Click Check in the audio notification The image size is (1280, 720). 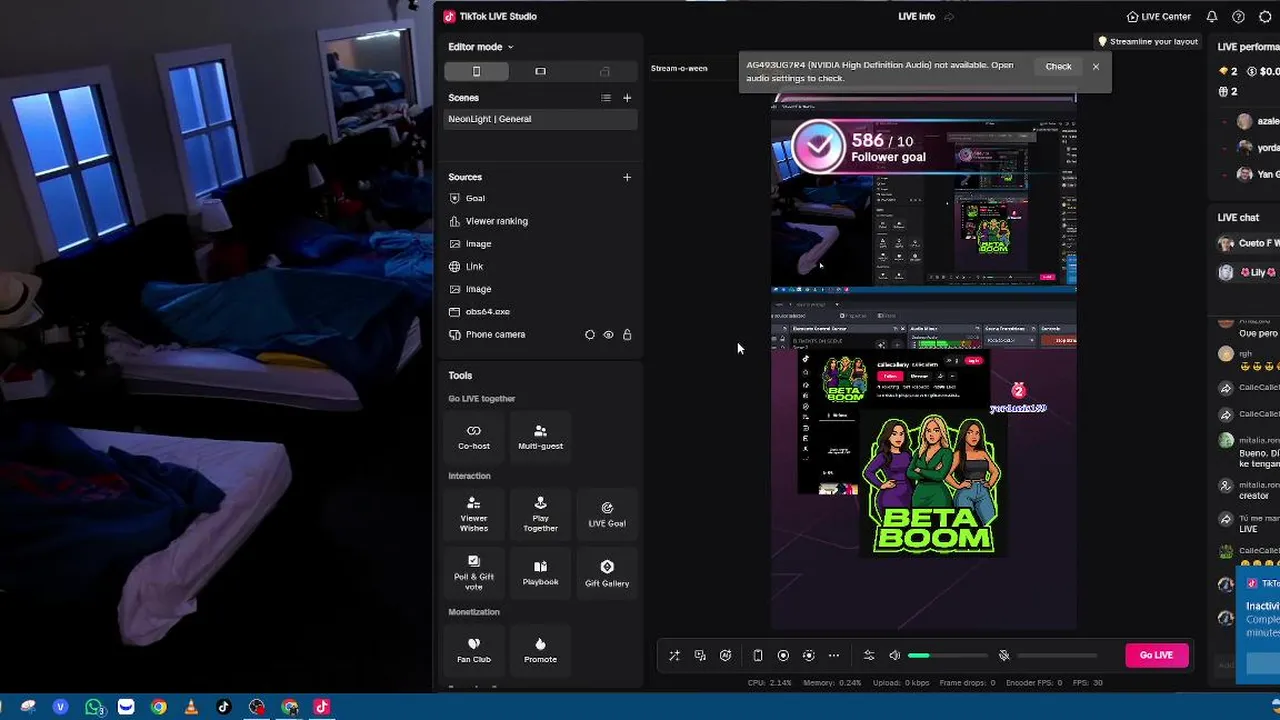1058,67
